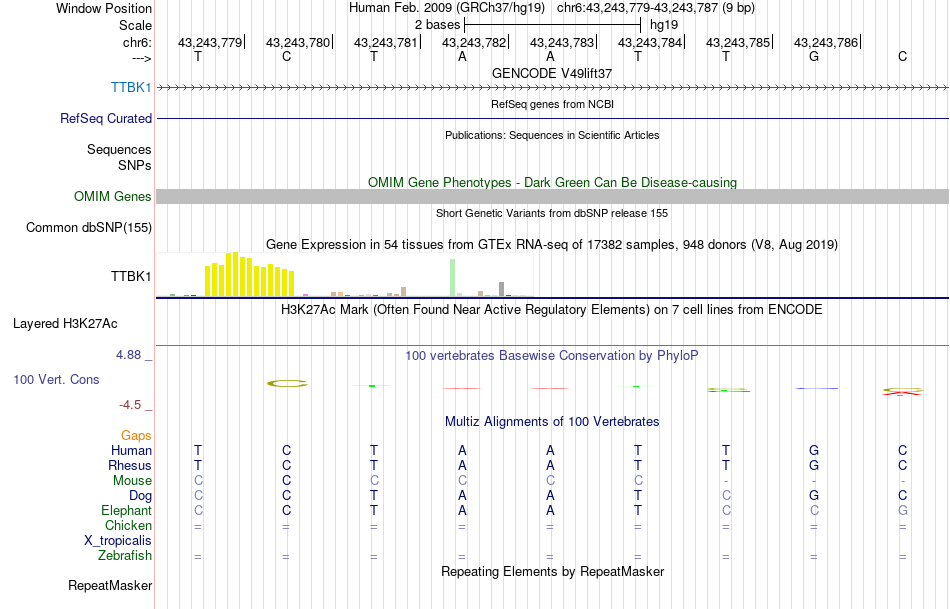This screenshot has height=609, width=950.
Task: Click the Sequences publications track label
Action: click(119, 149)
